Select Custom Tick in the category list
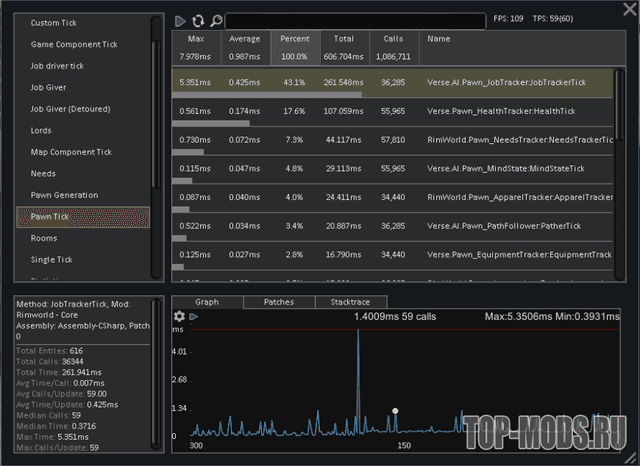Image resolution: width=640 pixels, height=466 pixels. click(83, 23)
